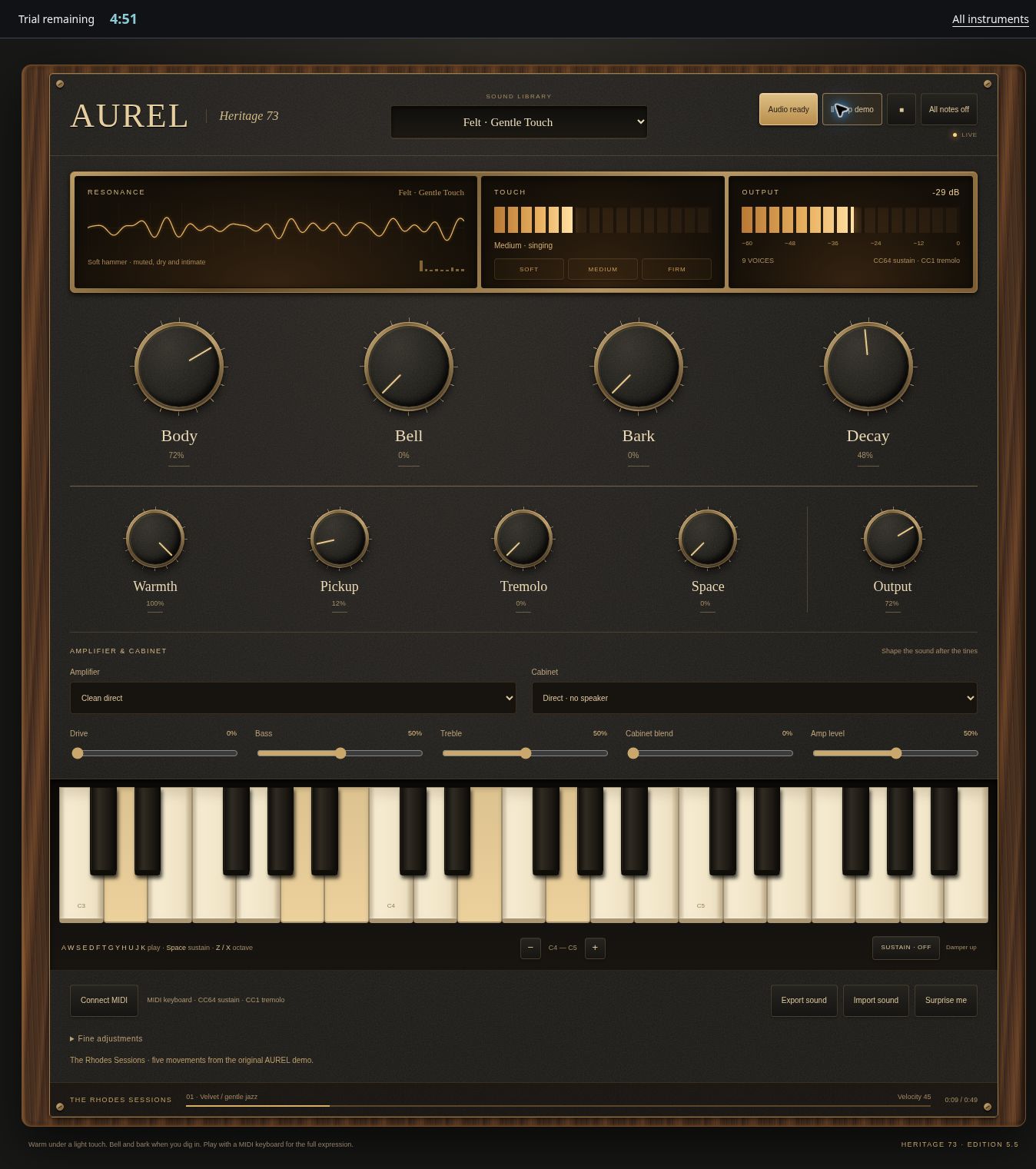
Task: Raise the octave with the plus button
Action: 595,948
